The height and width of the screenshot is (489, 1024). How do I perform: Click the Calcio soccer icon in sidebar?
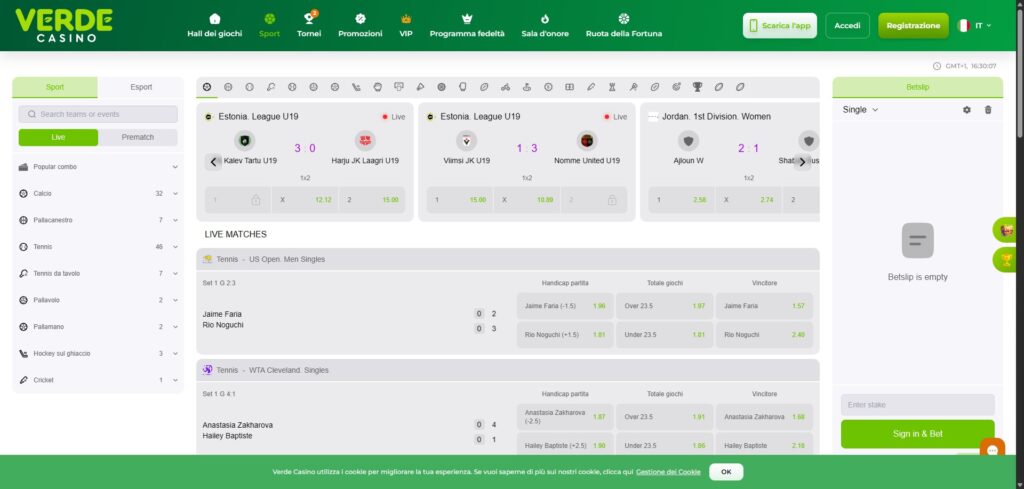(24, 194)
